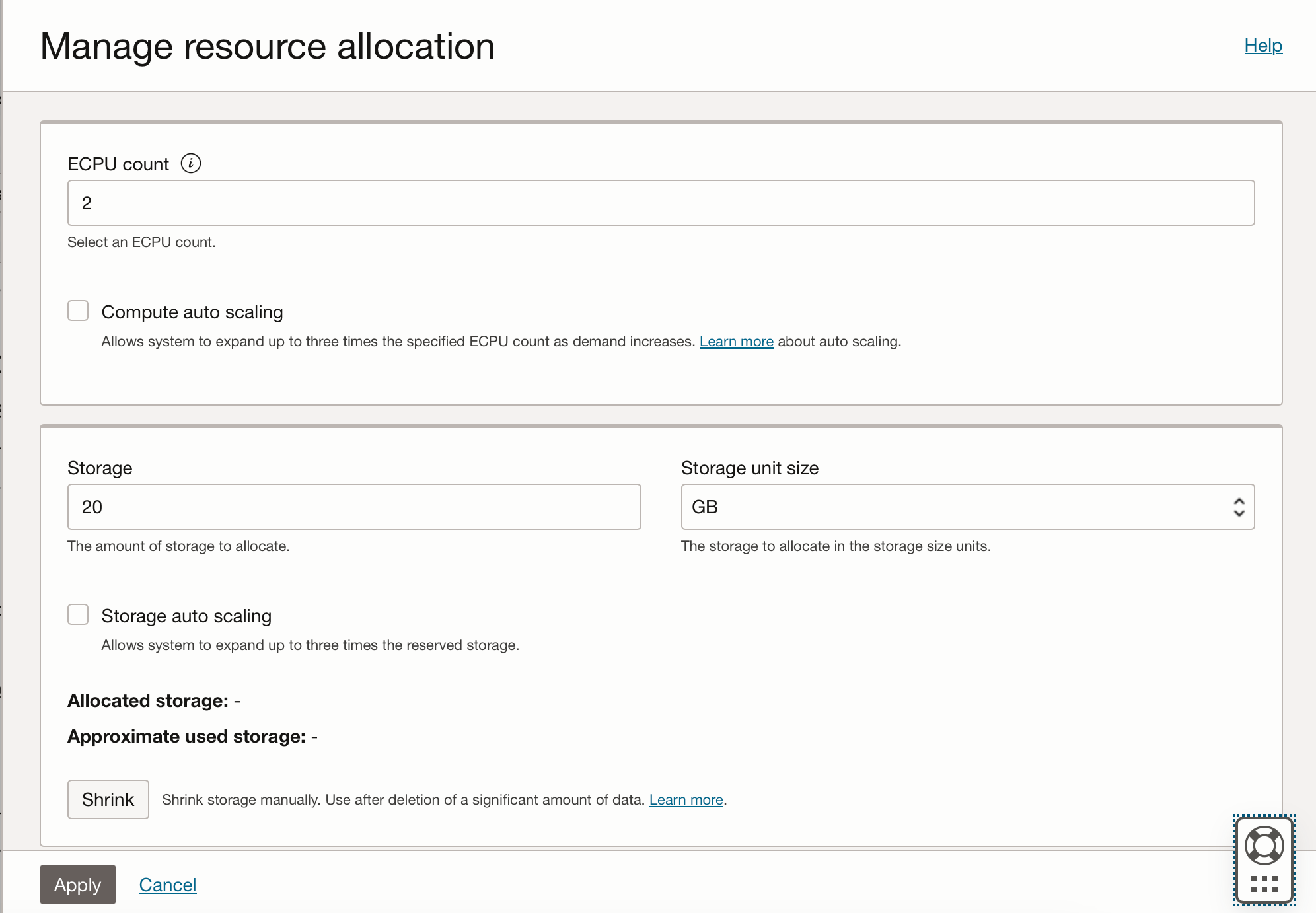Focus the ECPU count input field
This screenshot has height=913, width=1316.
click(661, 203)
